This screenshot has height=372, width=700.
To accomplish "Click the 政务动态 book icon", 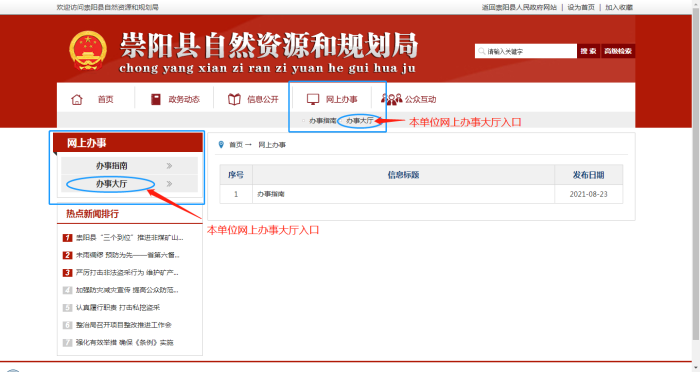I will (x=155, y=99).
